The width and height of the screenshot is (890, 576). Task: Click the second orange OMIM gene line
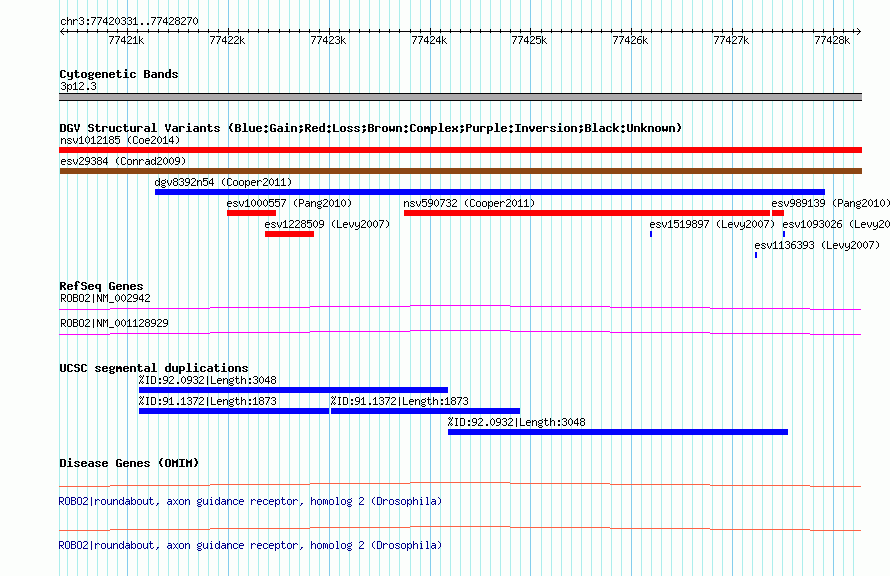(x=460, y=528)
